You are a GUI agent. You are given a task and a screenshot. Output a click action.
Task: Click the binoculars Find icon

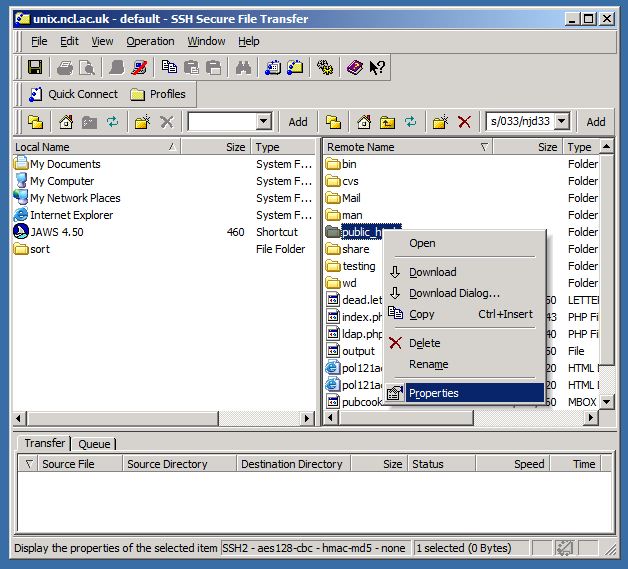point(243,68)
